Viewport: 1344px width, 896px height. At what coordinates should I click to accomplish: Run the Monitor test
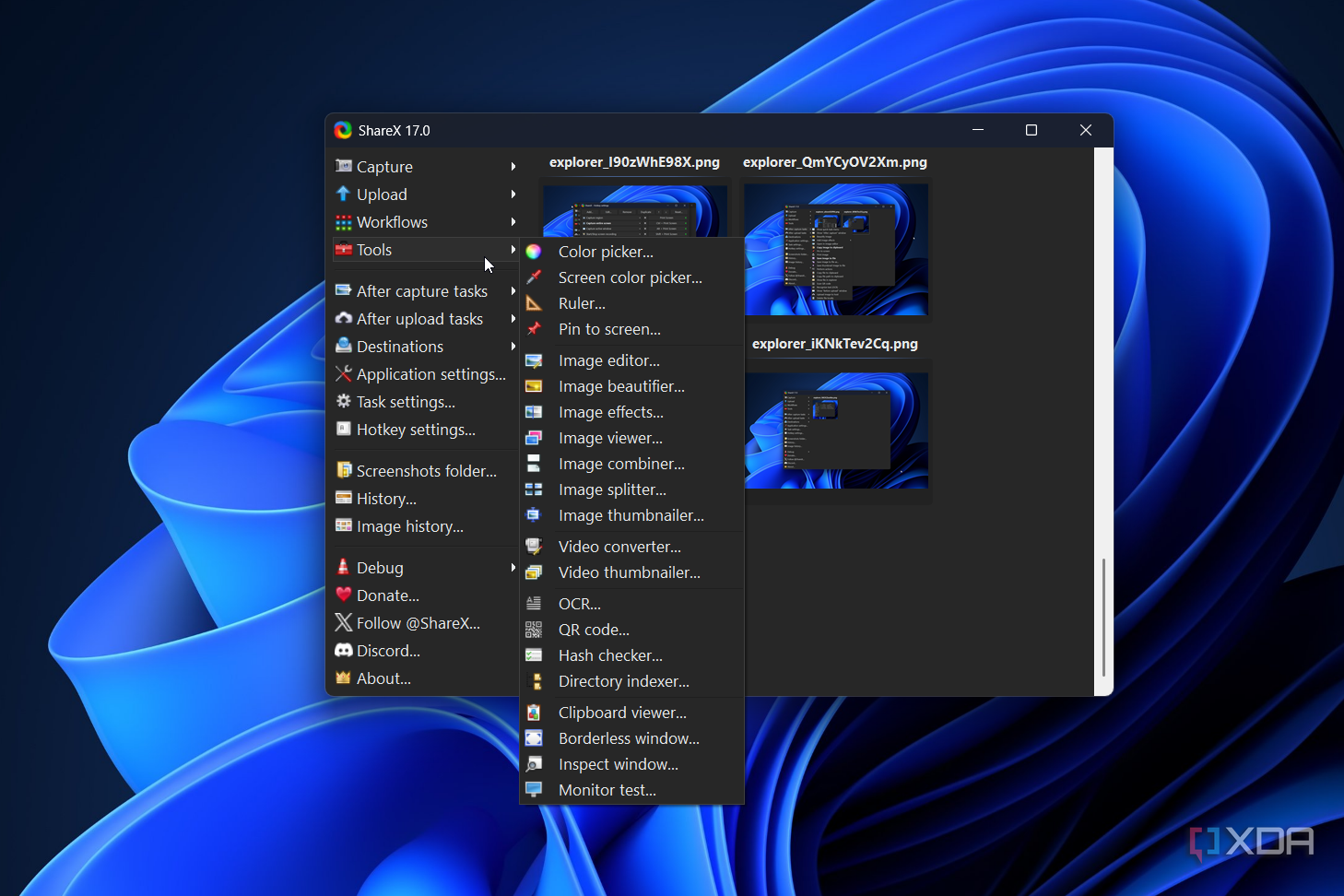coord(607,790)
